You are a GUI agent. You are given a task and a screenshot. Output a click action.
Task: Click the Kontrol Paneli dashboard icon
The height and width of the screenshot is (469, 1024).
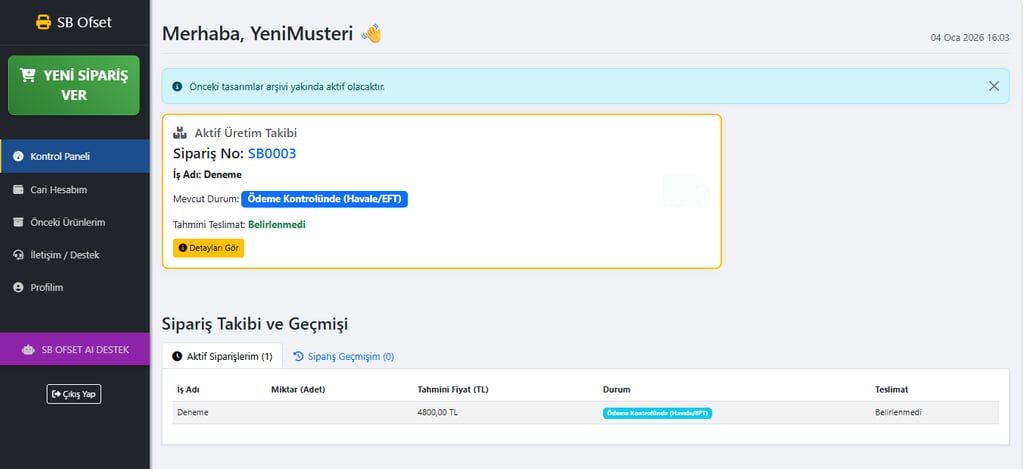18,157
